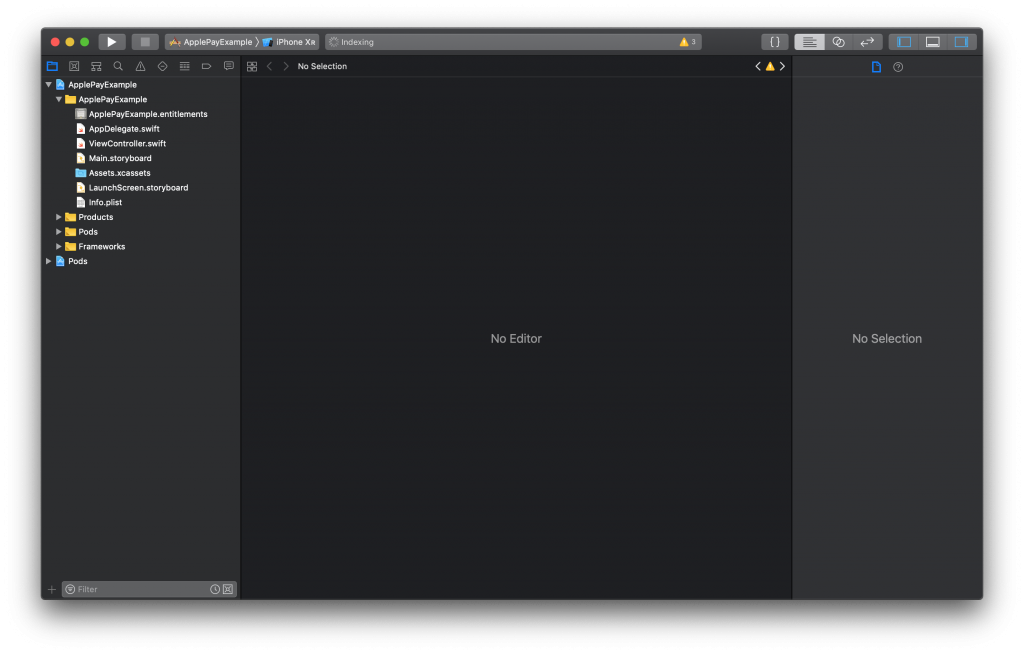Collapse the ApplePayExample project root
Screen dimensions: 1024x654
[48, 84]
